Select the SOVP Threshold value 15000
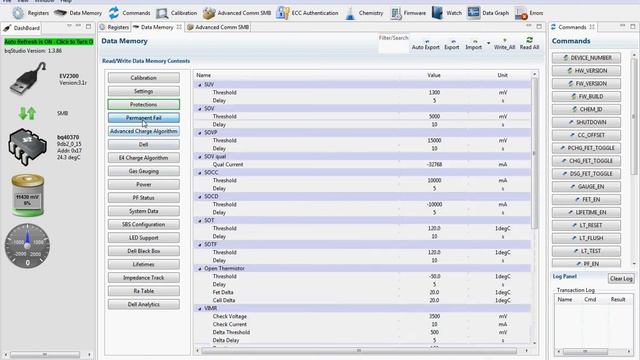The height and width of the screenshot is (360, 640). click(434, 140)
